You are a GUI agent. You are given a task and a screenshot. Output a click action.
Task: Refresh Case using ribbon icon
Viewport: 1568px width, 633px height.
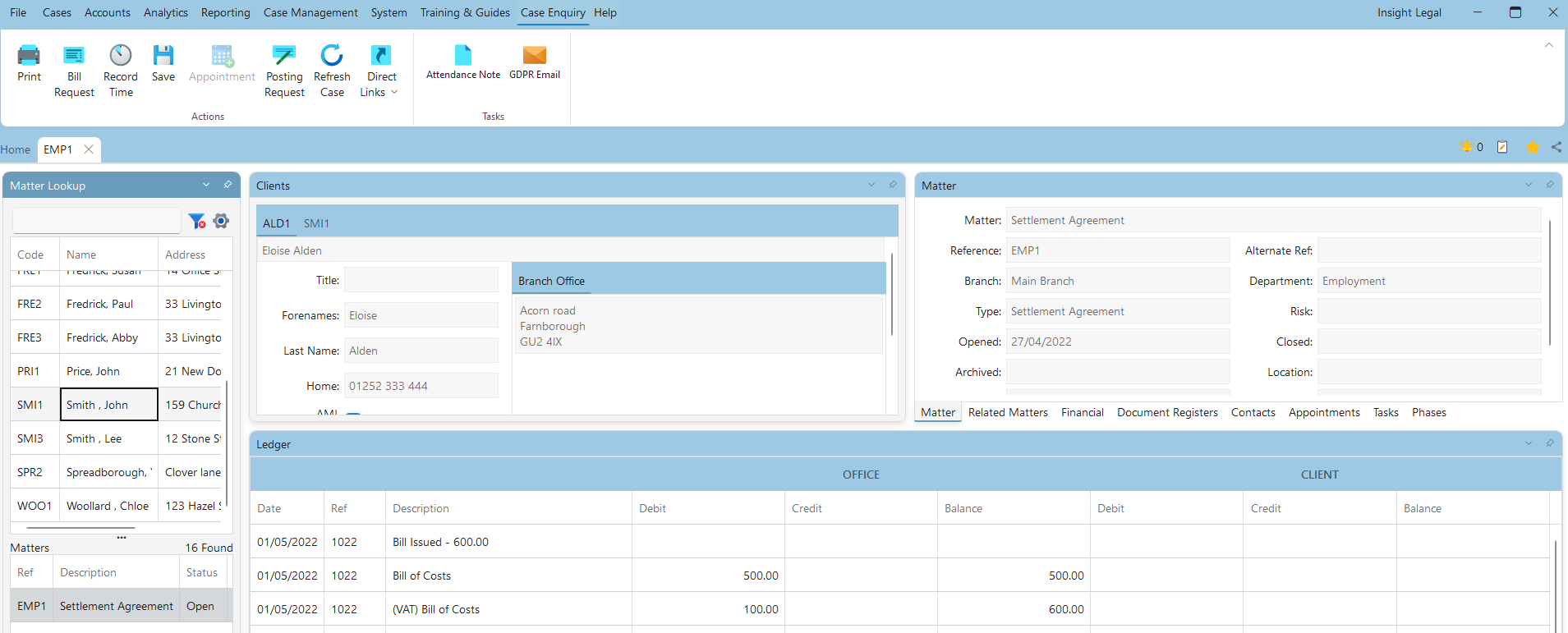pyautogui.click(x=332, y=71)
